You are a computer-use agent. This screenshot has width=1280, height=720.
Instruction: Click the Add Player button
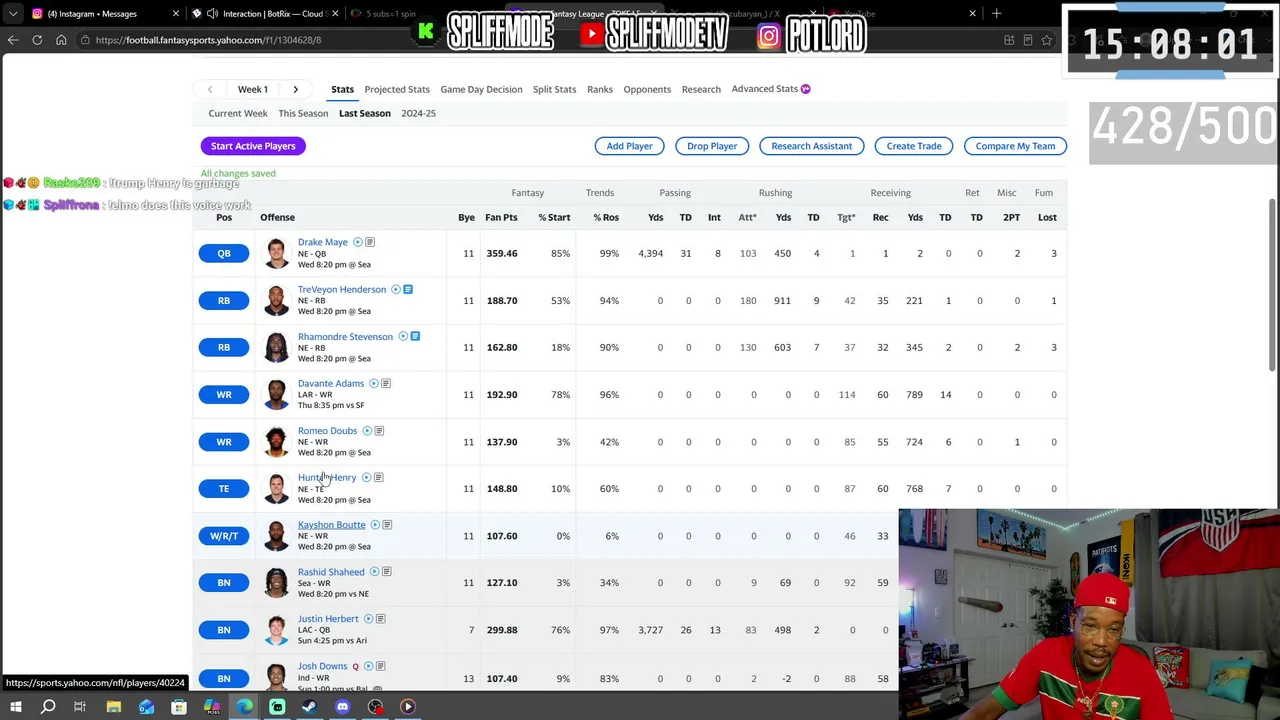(629, 146)
